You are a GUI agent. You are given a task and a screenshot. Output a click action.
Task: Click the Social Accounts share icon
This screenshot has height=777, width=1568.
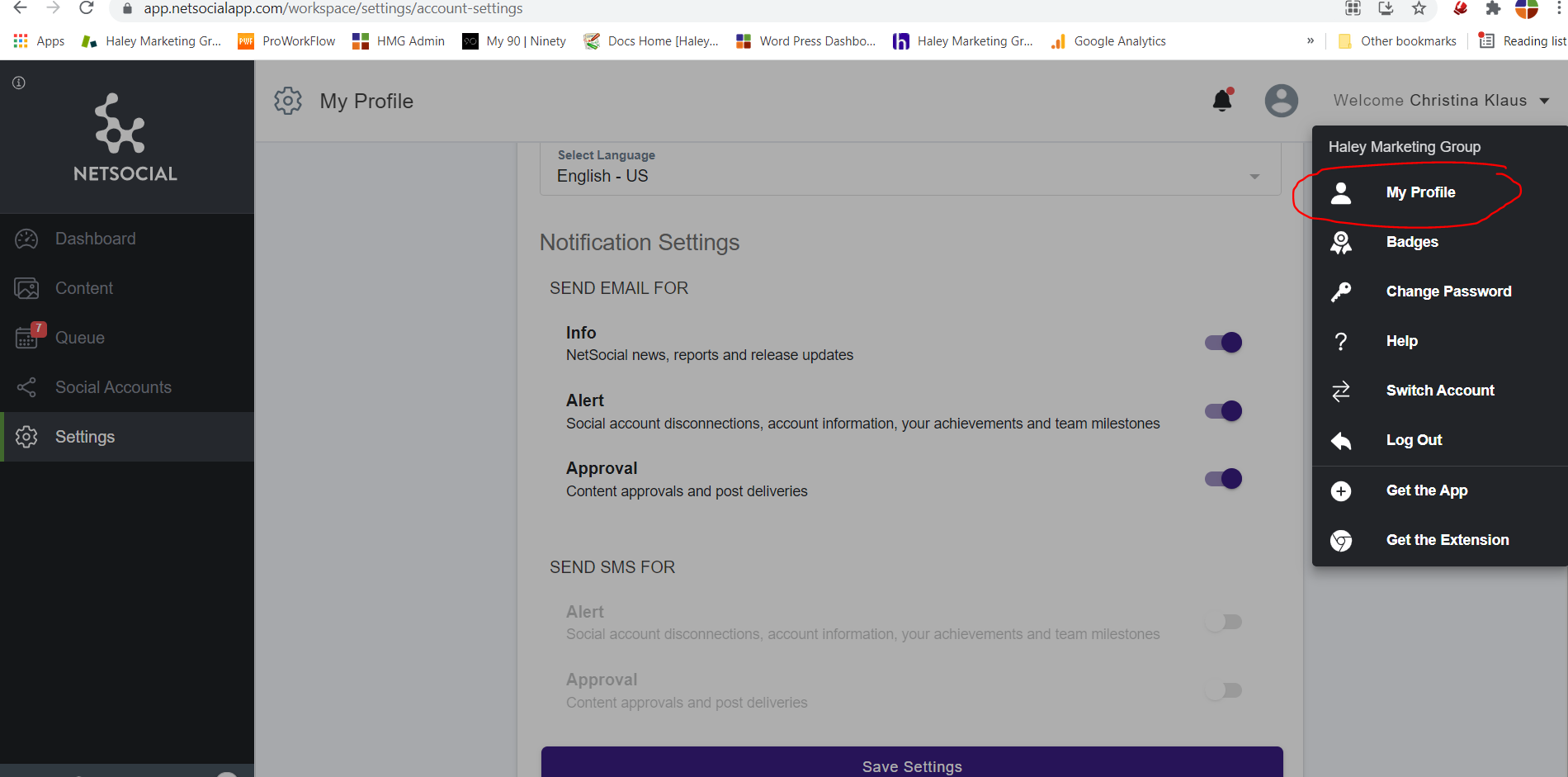tap(26, 387)
